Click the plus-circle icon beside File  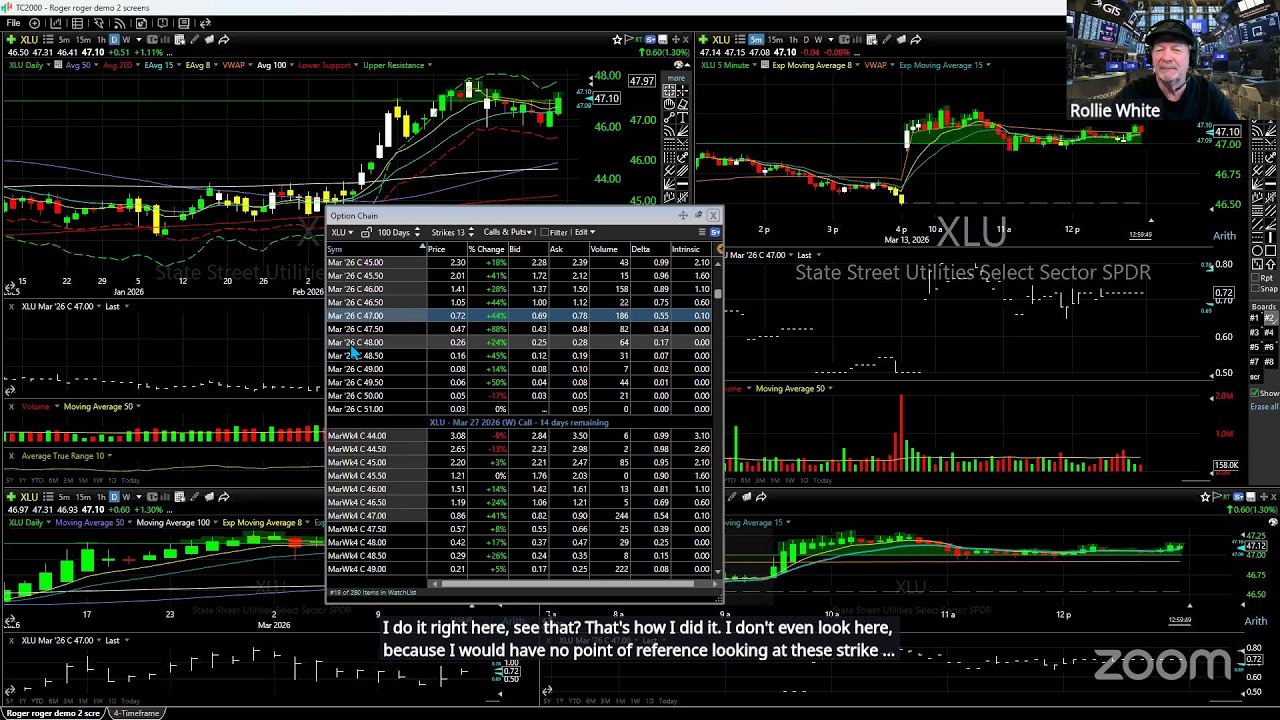click(x=35, y=23)
